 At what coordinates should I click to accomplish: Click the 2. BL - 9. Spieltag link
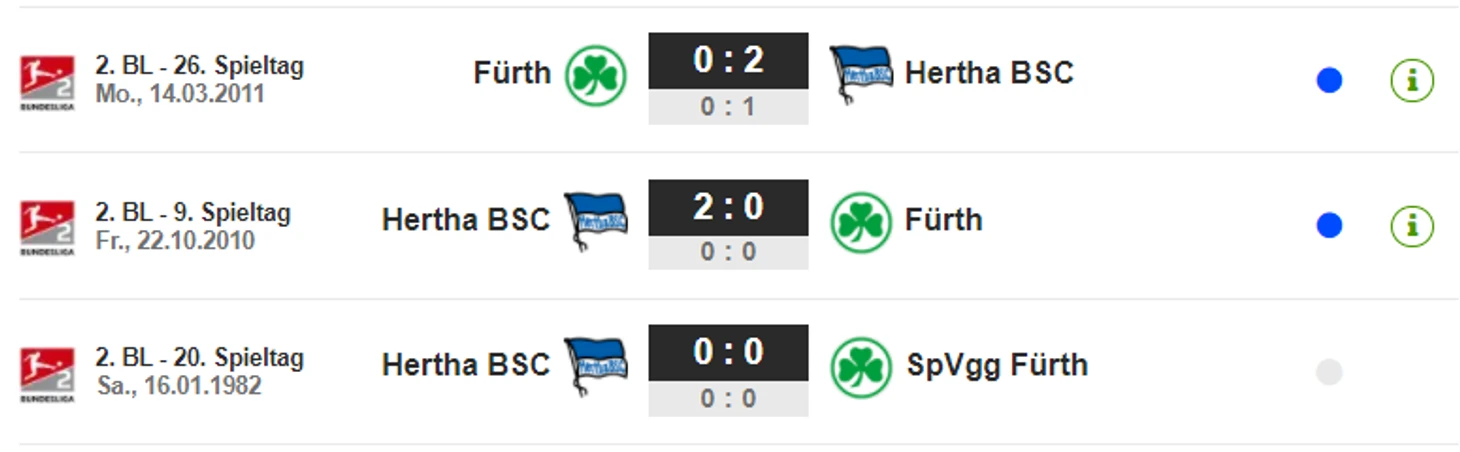(x=193, y=212)
